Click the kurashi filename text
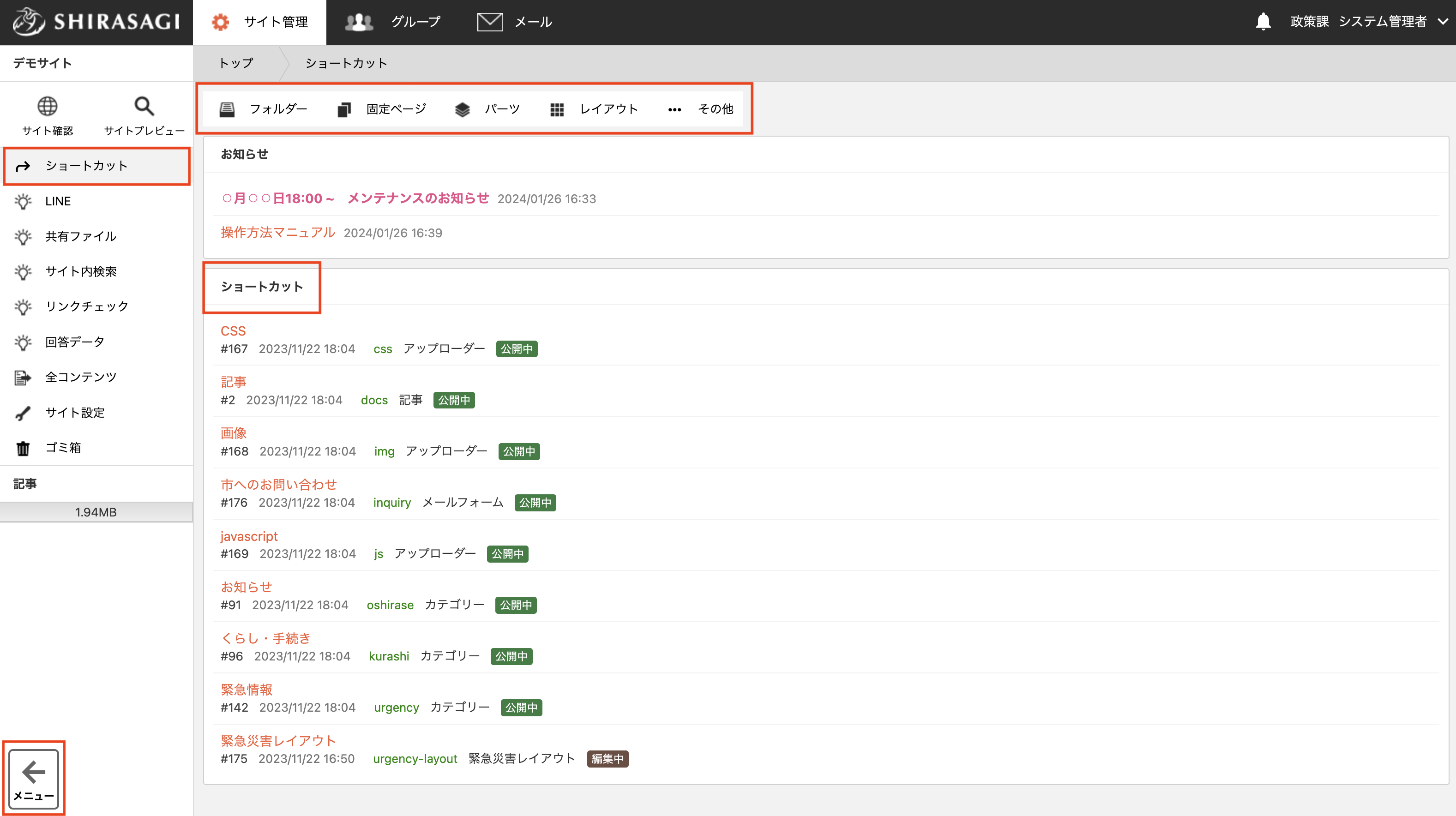Screen dimensions: 1456x816 pos(389,656)
